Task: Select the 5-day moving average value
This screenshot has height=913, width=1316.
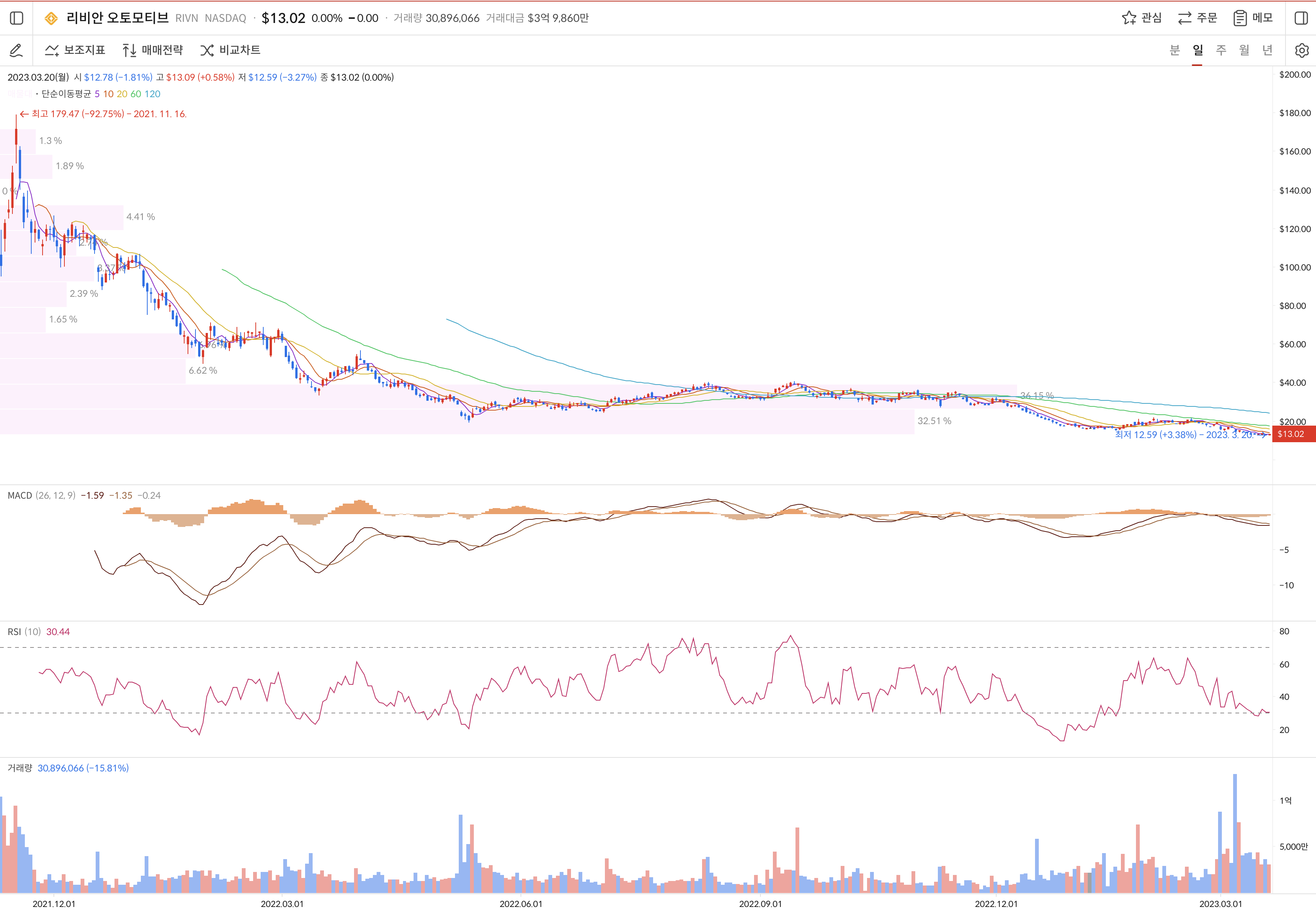Action: 97,94
